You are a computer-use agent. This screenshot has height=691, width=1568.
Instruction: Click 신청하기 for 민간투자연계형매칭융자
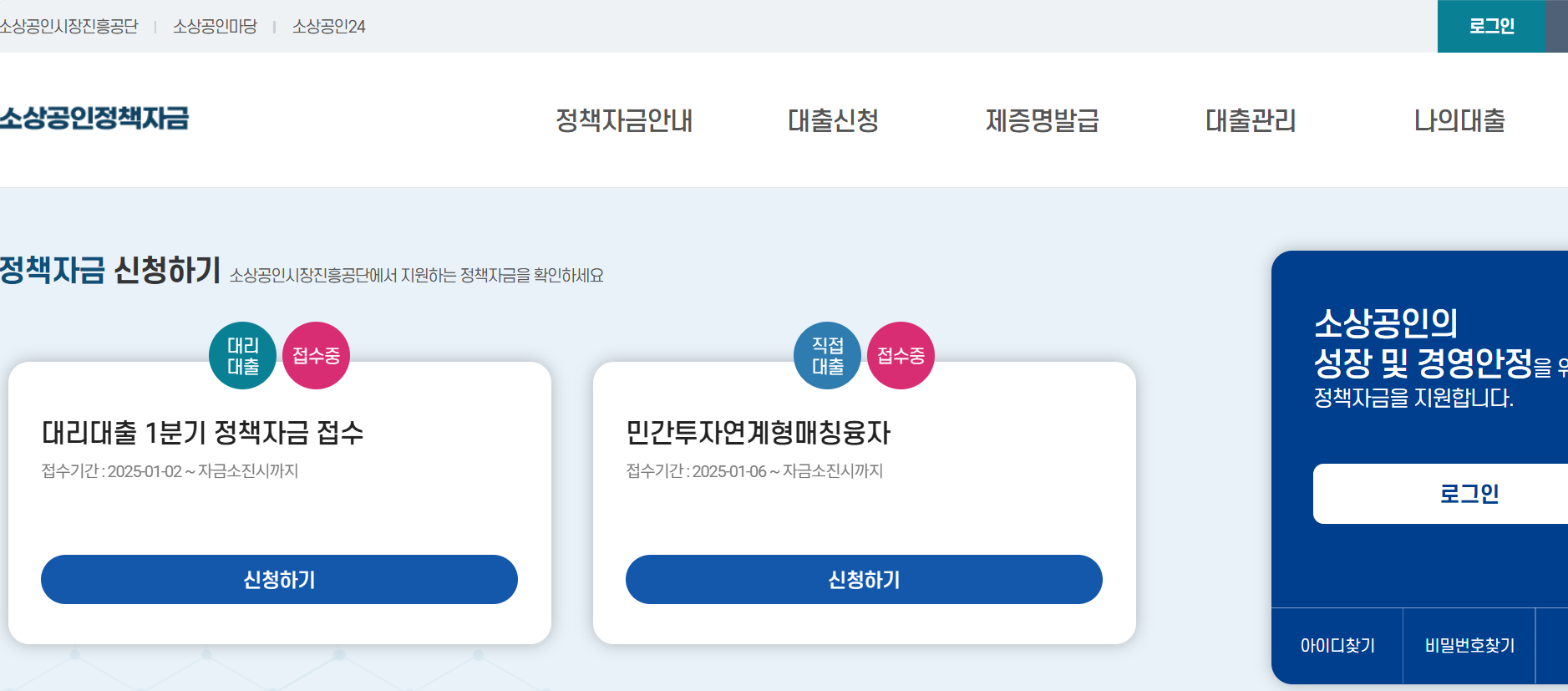[x=865, y=579]
